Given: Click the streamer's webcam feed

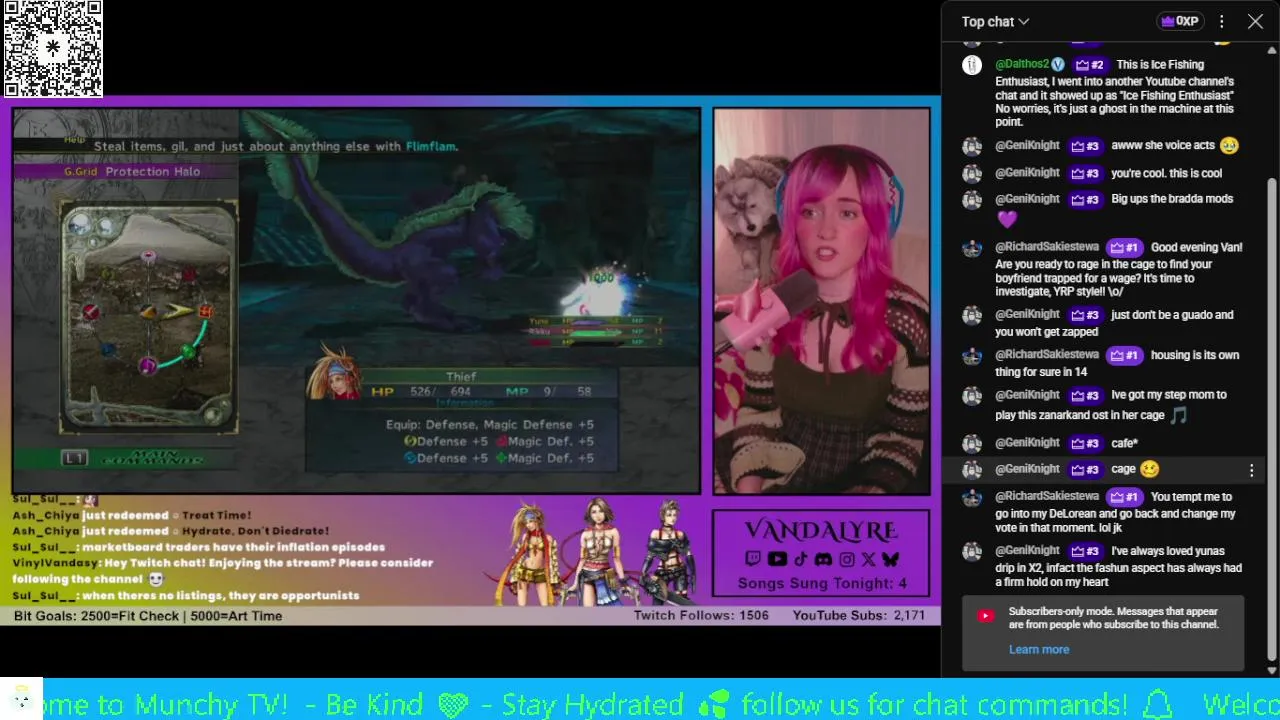Looking at the screenshot, I should click(x=821, y=301).
